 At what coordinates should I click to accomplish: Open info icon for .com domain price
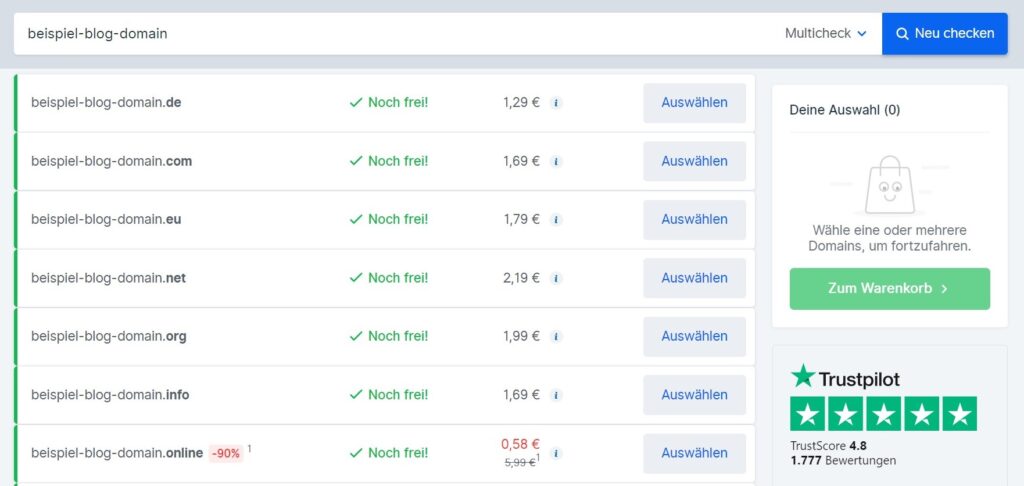556,161
